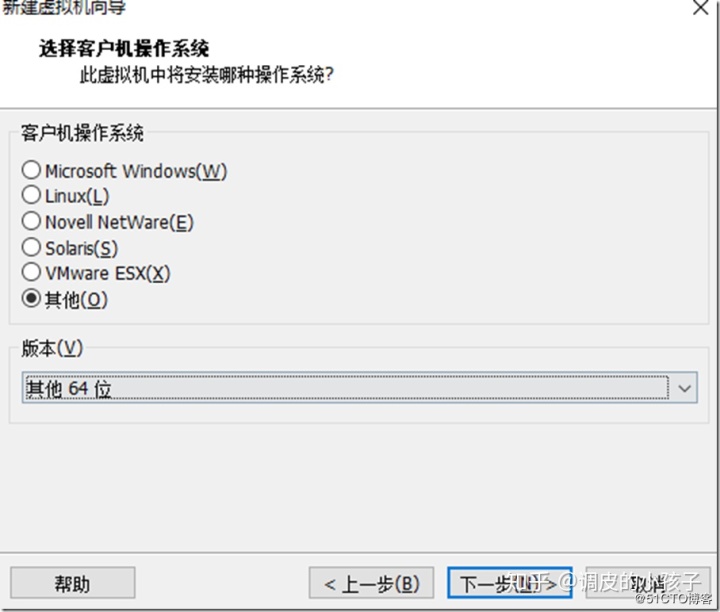Proceed with 下一步 next button

tap(510, 583)
